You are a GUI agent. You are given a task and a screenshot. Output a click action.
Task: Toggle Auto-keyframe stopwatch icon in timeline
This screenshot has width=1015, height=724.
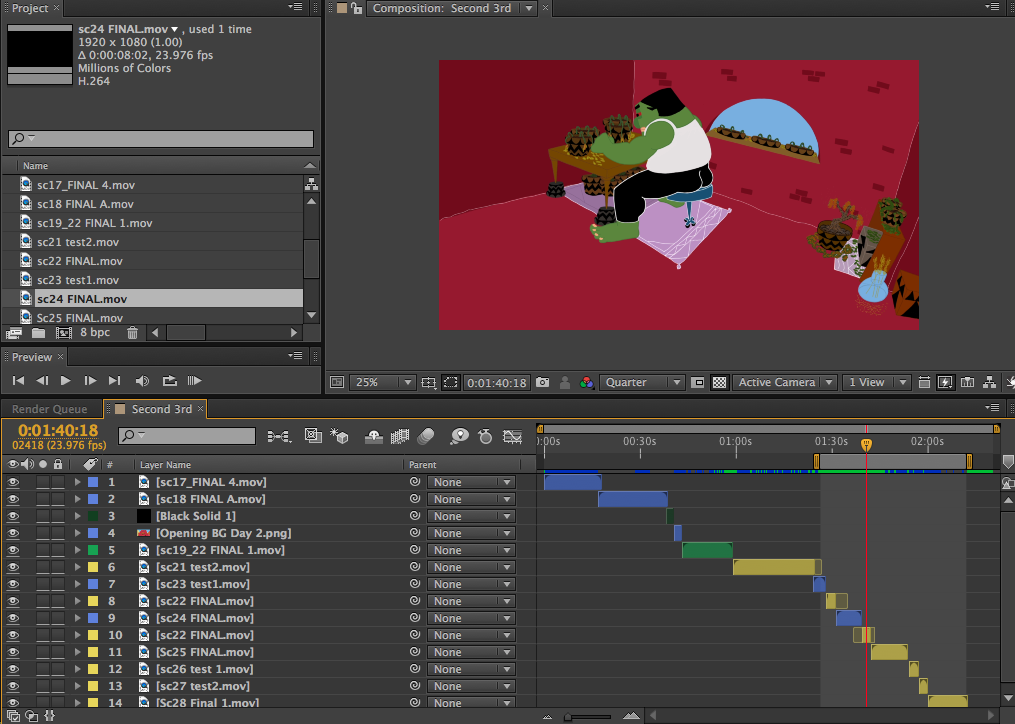(x=485, y=437)
